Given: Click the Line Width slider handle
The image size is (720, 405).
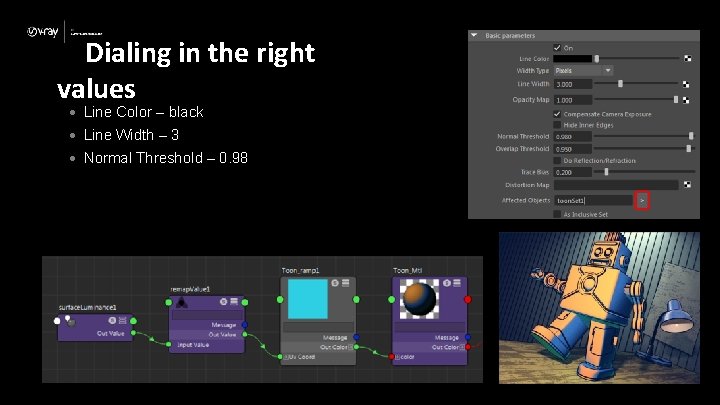Looking at the screenshot, I should (620, 84).
